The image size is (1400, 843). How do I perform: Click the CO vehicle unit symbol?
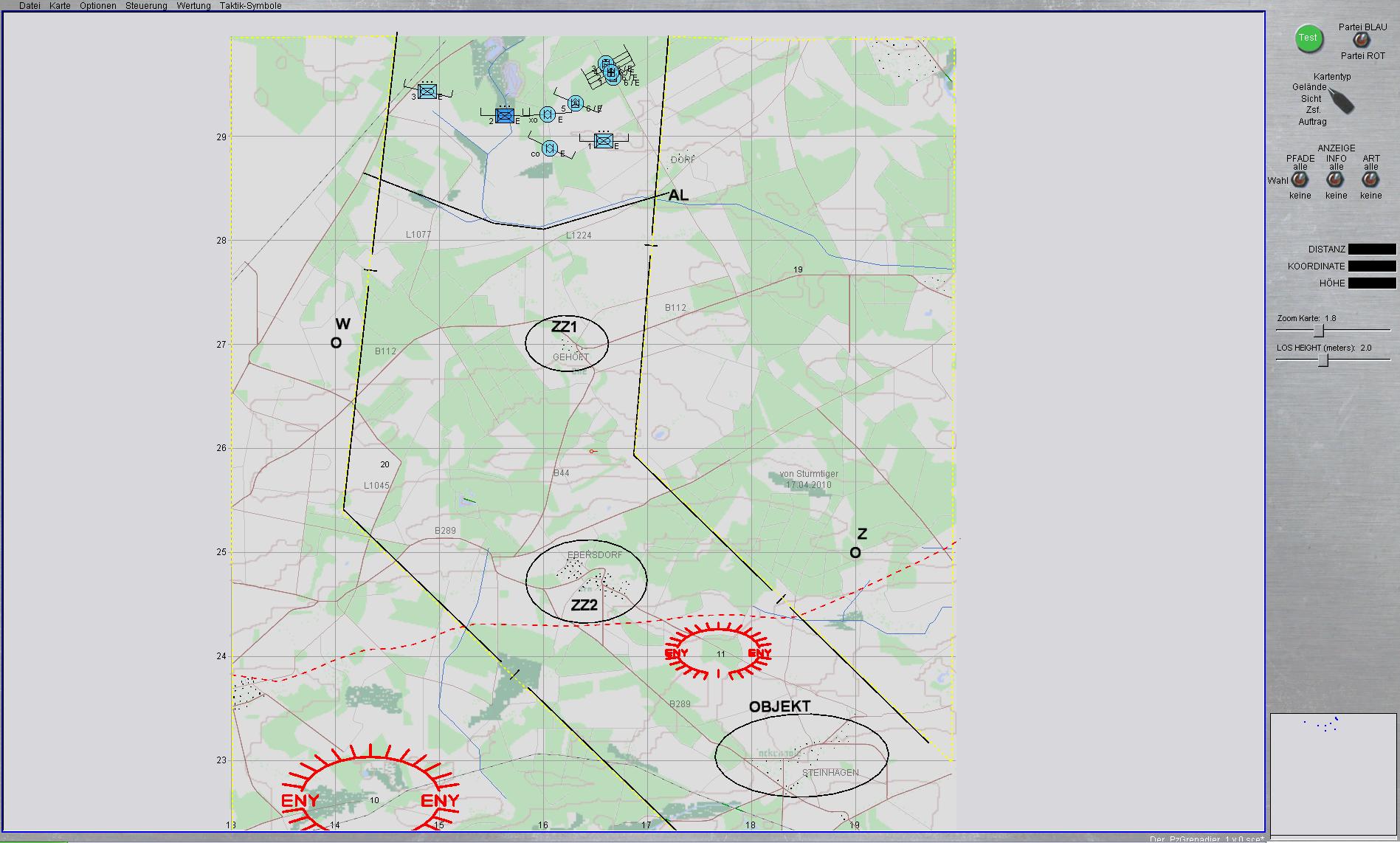pyautogui.click(x=550, y=148)
